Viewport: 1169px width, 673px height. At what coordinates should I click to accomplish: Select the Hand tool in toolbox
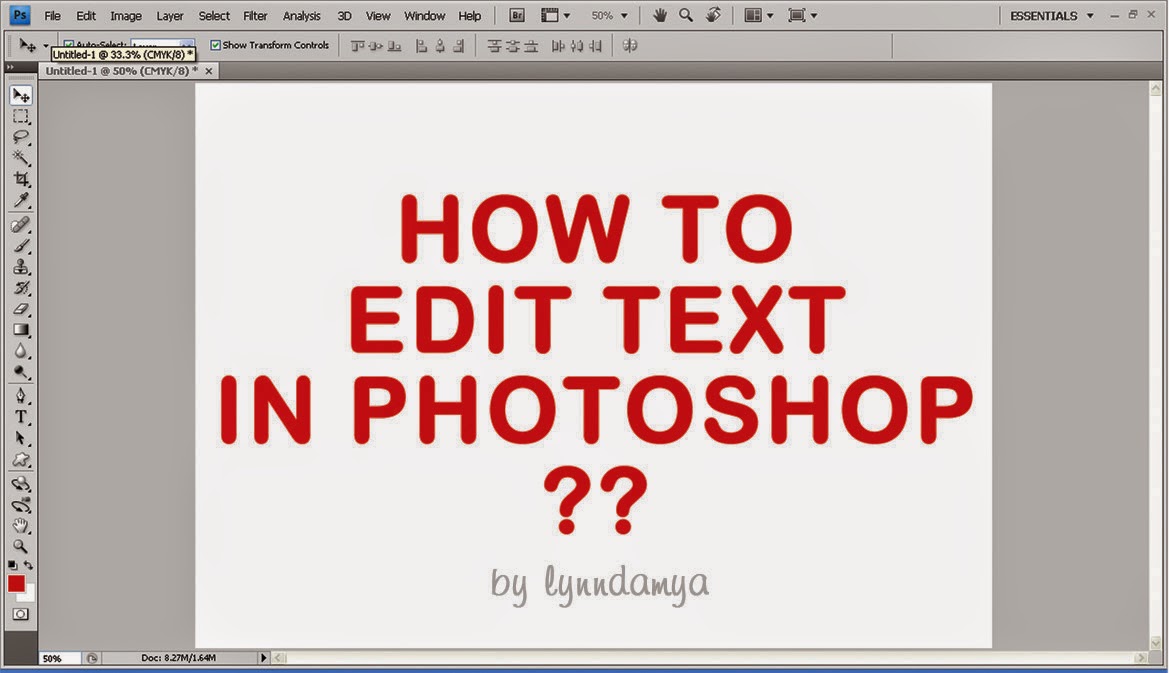pos(21,525)
